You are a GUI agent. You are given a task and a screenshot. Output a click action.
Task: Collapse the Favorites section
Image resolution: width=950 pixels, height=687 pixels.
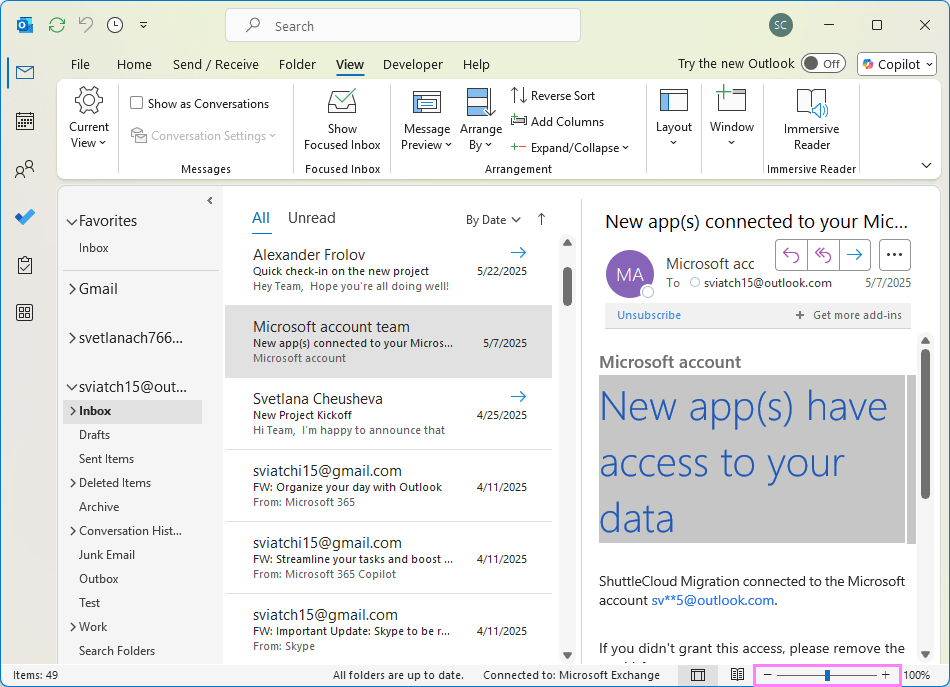pyautogui.click(x=71, y=222)
